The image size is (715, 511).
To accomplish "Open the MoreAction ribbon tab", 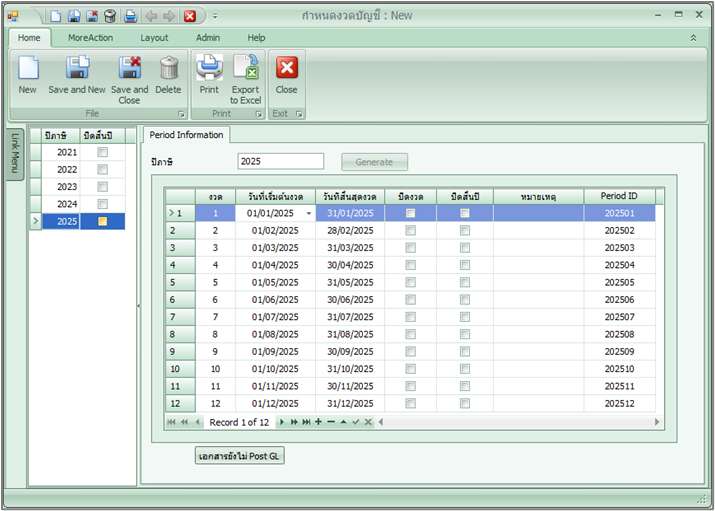I will point(90,38).
